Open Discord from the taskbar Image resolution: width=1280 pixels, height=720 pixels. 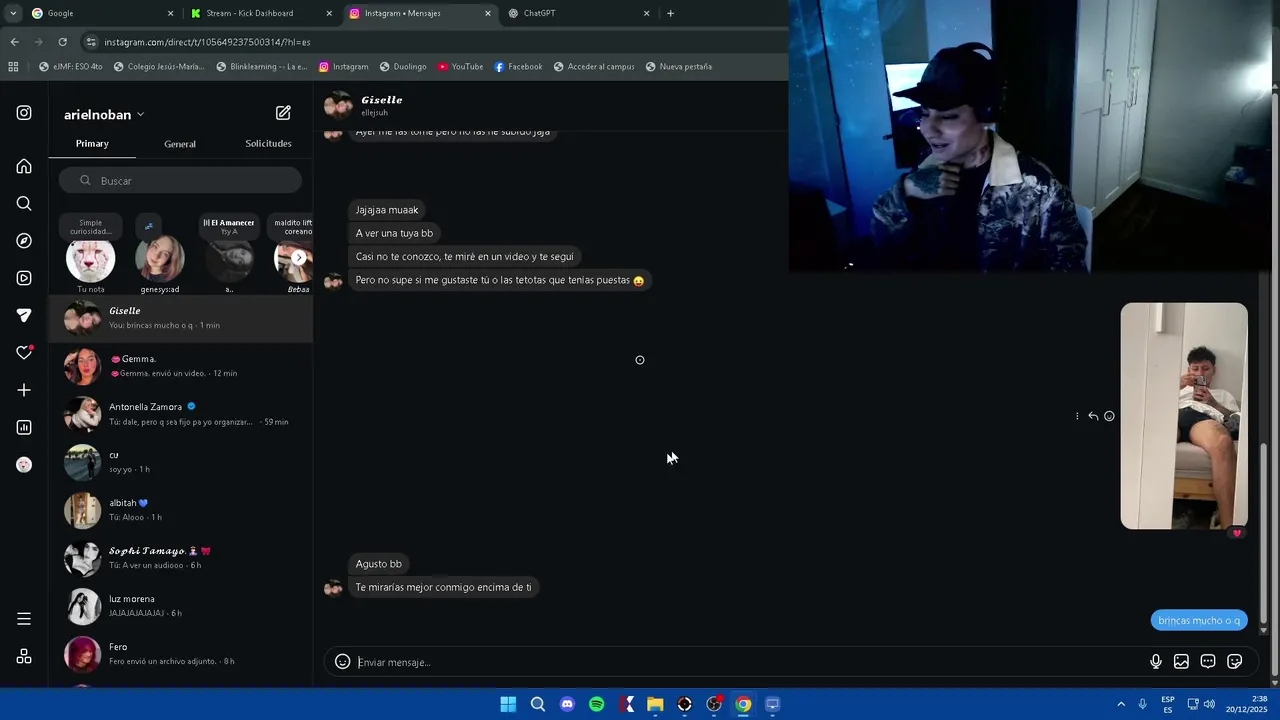[x=567, y=704]
